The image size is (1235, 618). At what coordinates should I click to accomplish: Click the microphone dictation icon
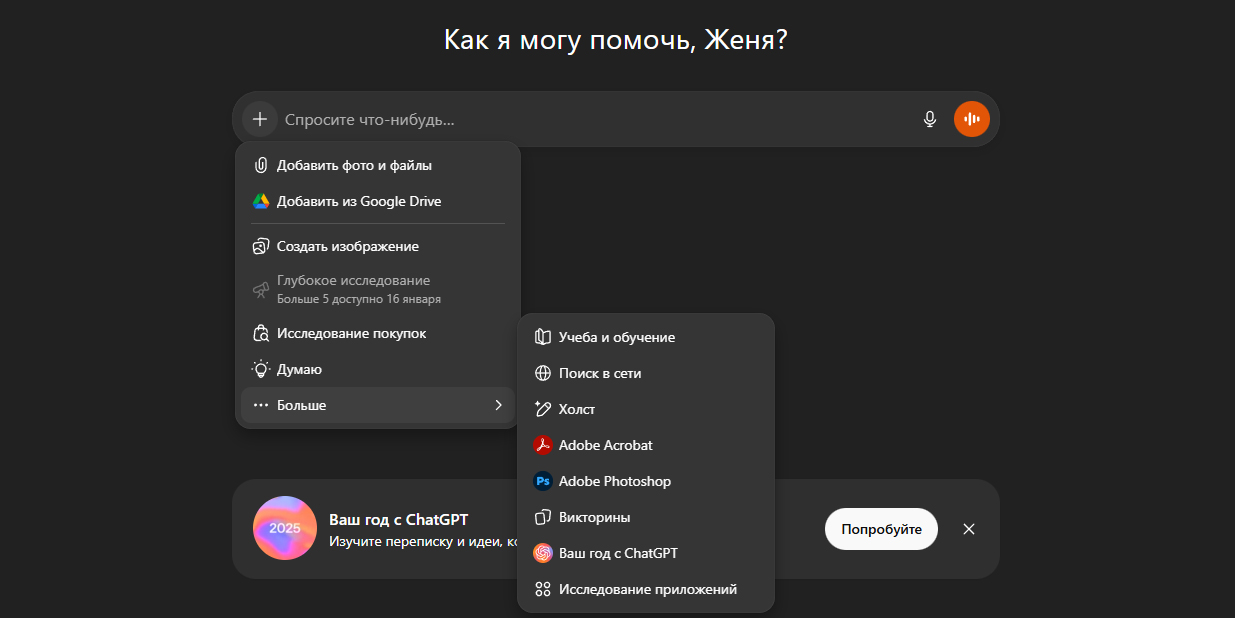tap(930, 119)
